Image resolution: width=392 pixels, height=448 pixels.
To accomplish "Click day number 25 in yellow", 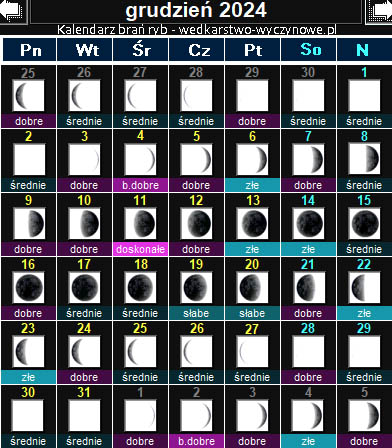I will point(140,328).
